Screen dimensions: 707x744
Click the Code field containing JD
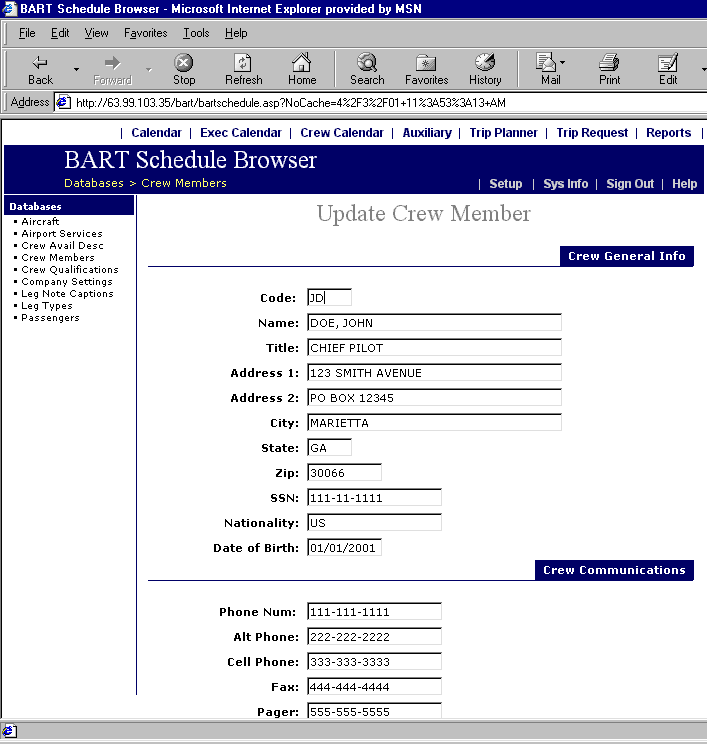pyautogui.click(x=329, y=298)
